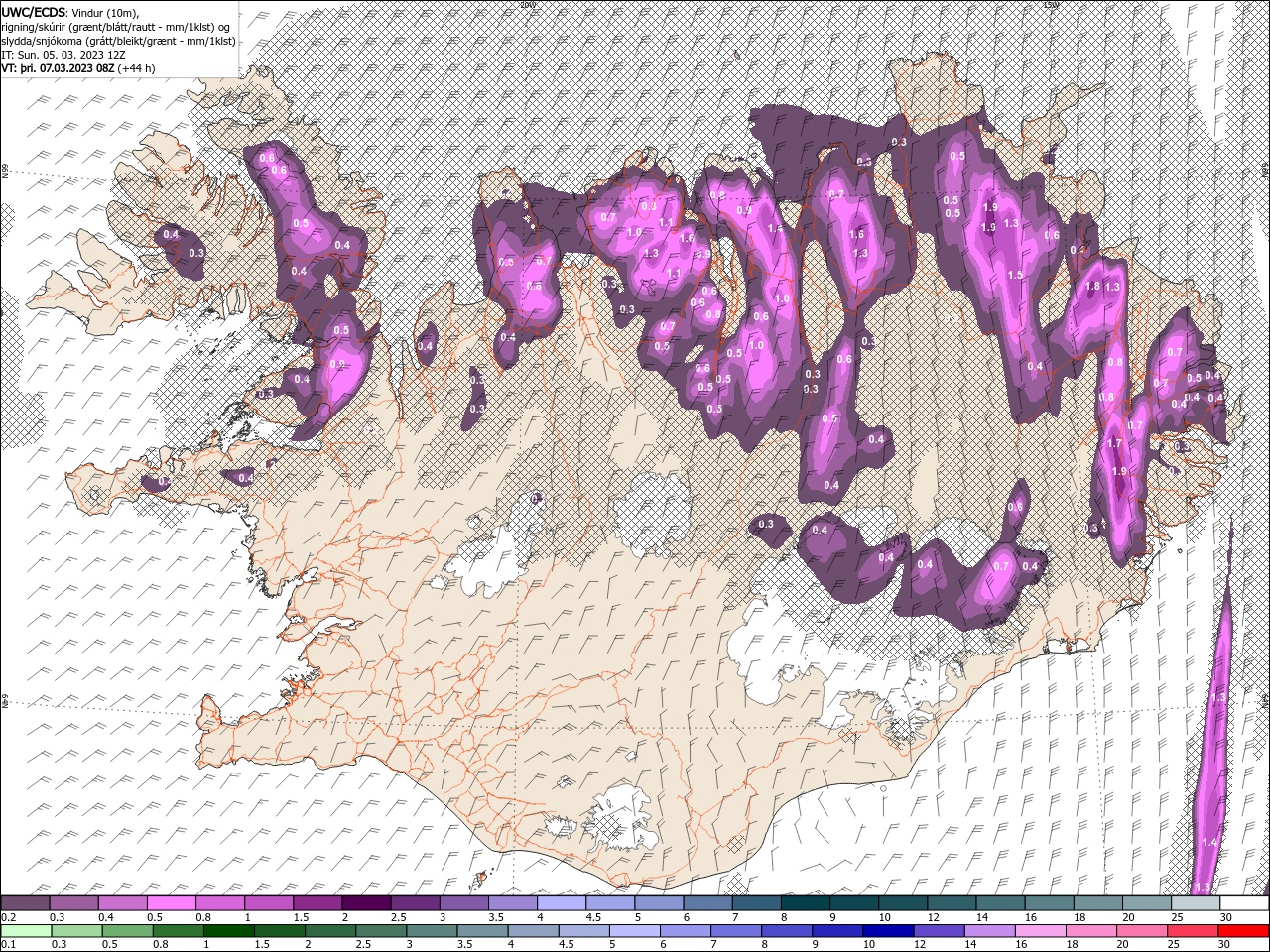
Task: Select bottom-row green swatch between 0.5 and 0.8
Action: click(x=127, y=931)
